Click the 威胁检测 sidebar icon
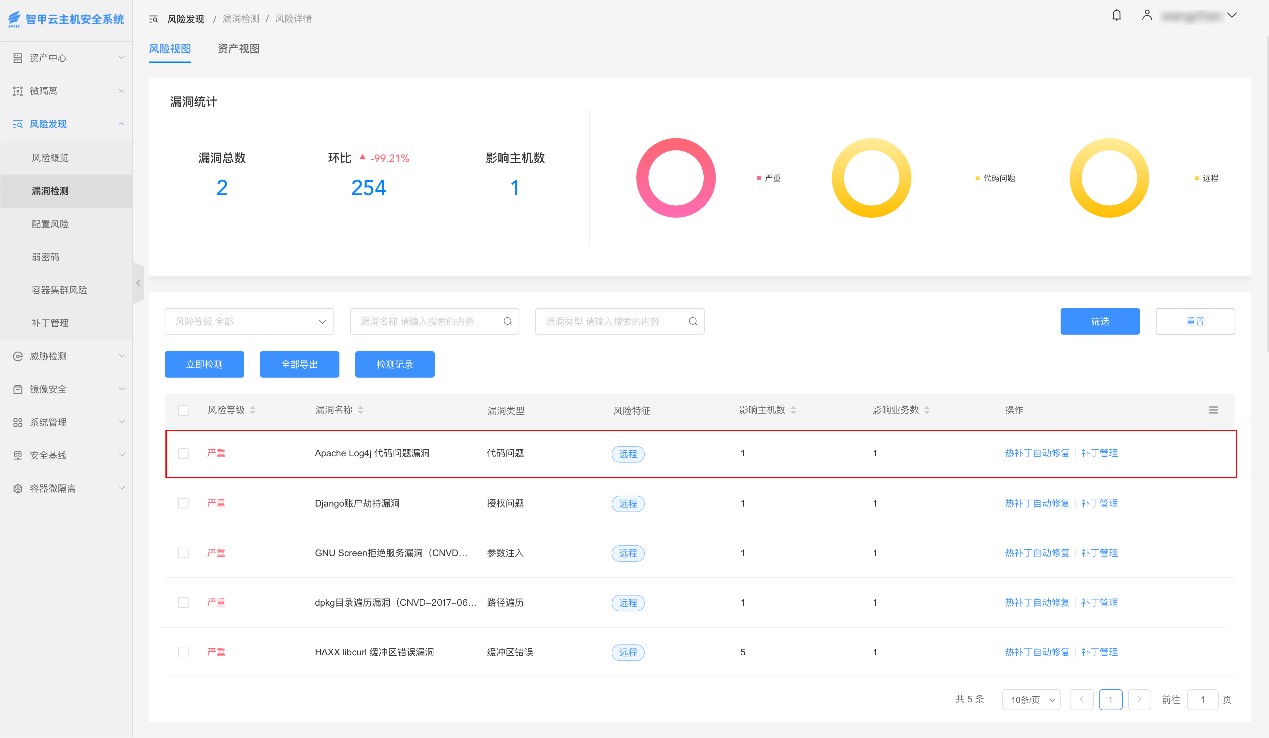The width and height of the screenshot is (1269, 738). [x=17, y=356]
